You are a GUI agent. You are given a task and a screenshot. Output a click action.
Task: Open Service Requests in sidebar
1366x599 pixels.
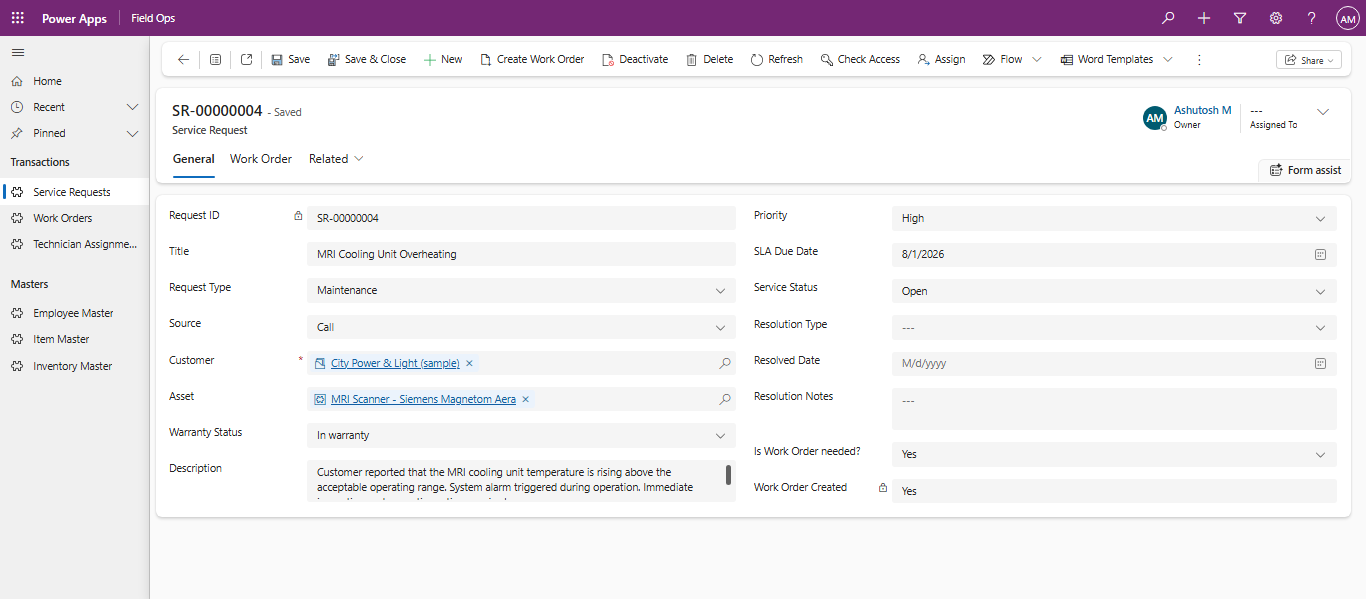point(74,192)
